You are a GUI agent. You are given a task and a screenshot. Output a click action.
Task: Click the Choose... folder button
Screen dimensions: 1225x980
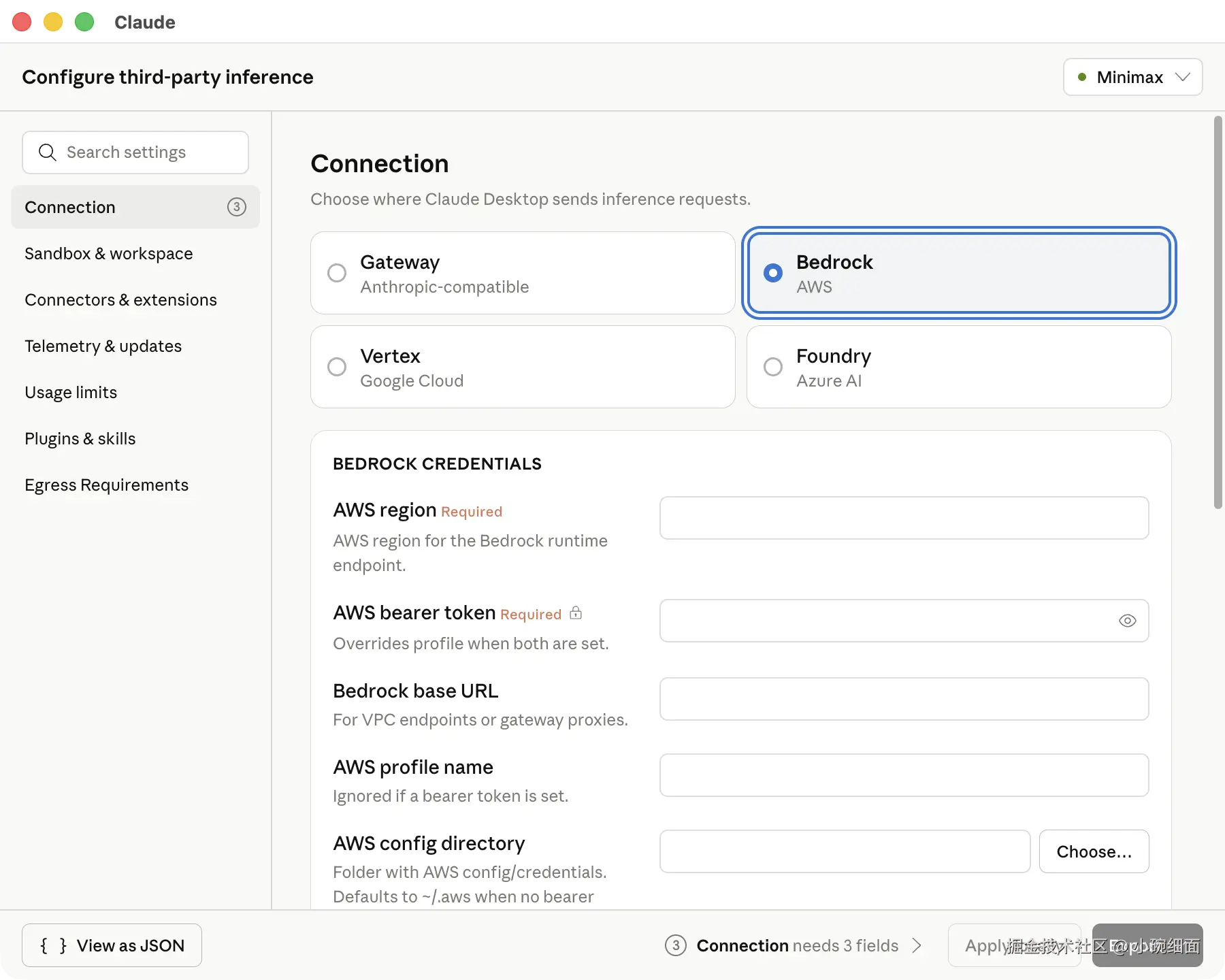coord(1094,851)
